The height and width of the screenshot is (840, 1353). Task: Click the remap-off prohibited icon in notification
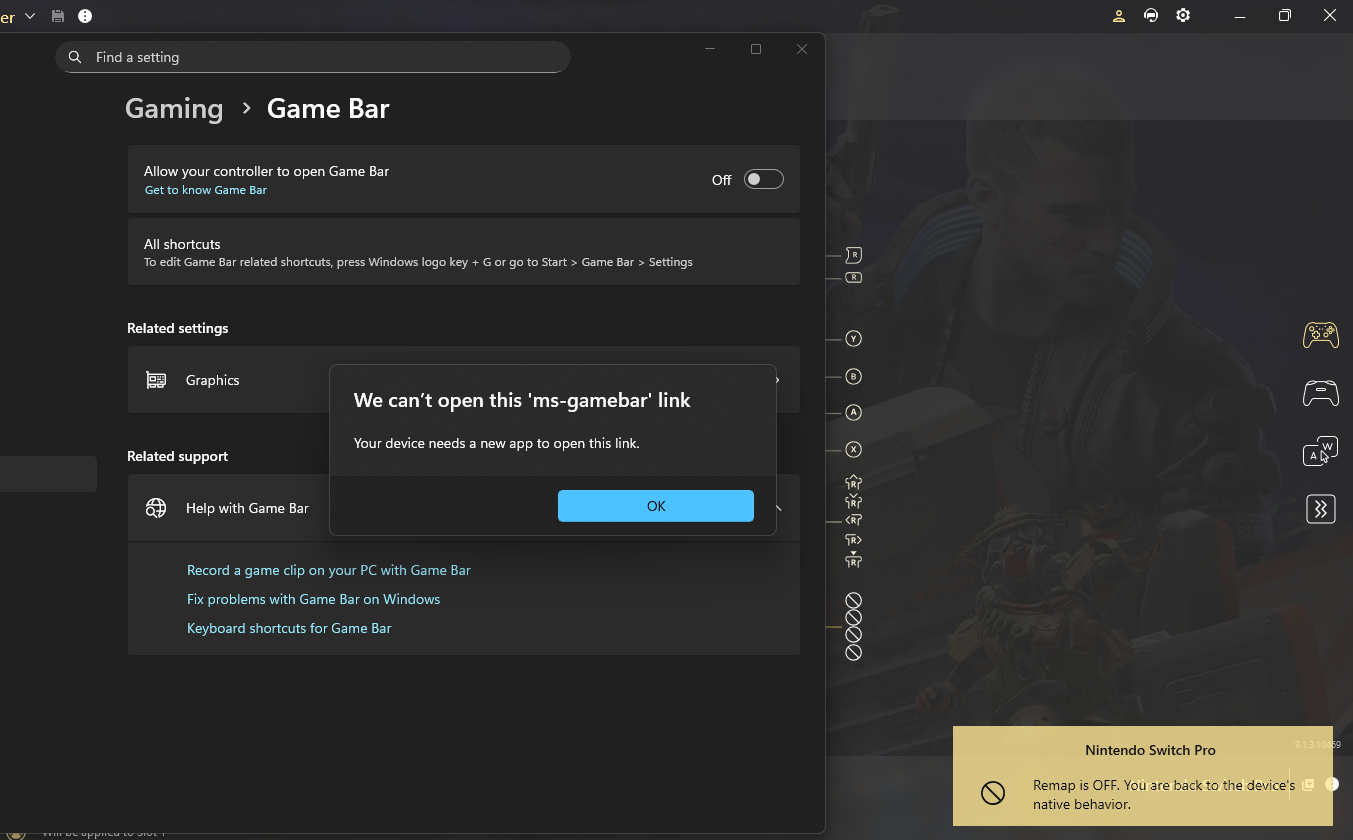(x=992, y=793)
